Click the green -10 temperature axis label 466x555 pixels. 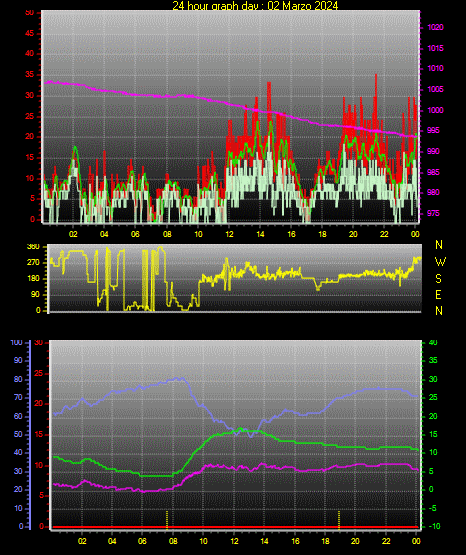(x=434, y=526)
